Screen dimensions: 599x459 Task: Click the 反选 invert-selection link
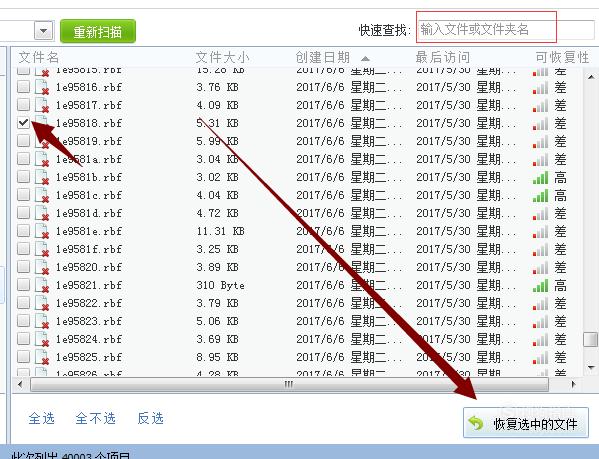[151, 418]
